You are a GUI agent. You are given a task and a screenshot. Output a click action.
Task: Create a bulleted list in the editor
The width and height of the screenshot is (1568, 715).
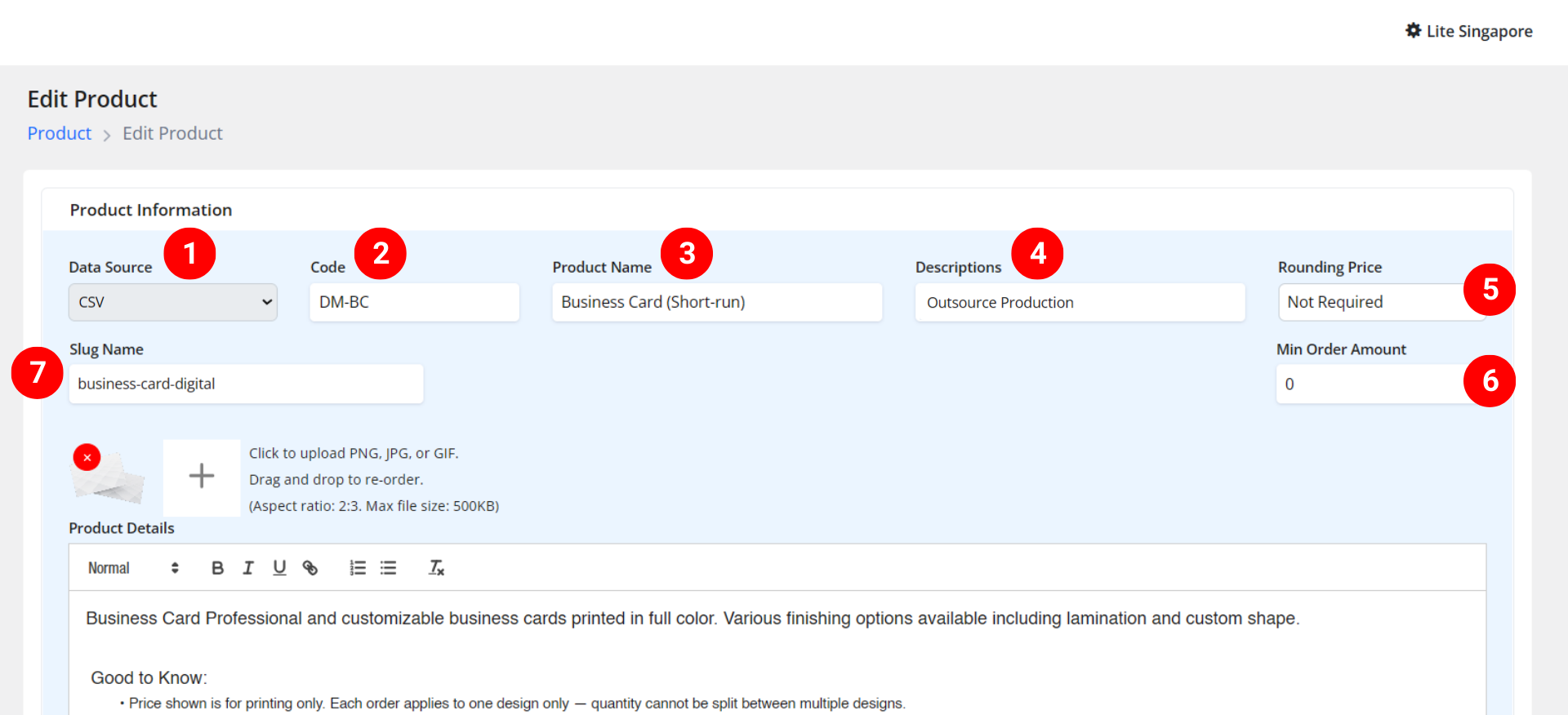pyautogui.click(x=389, y=568)
